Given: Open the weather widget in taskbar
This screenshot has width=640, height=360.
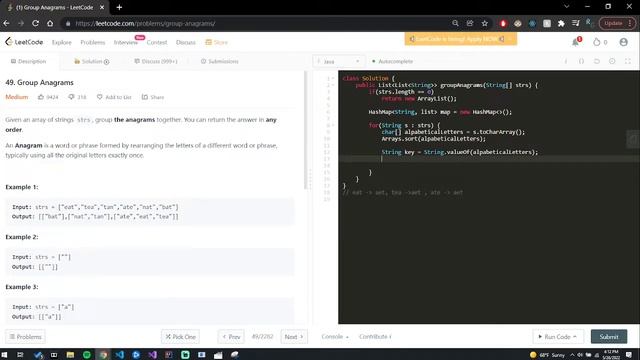Looking at the screenshot, I should click(547, 355).
